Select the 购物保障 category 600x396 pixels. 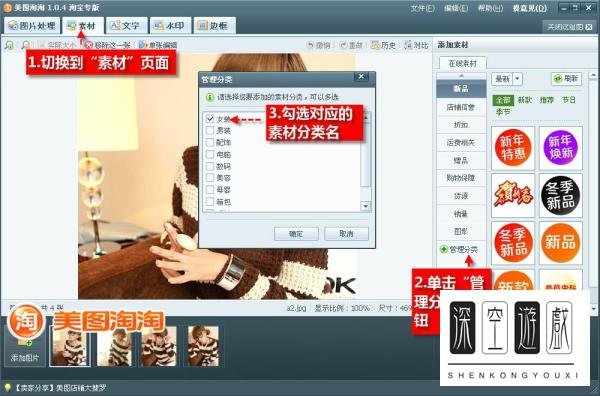(x=461, y=178)
